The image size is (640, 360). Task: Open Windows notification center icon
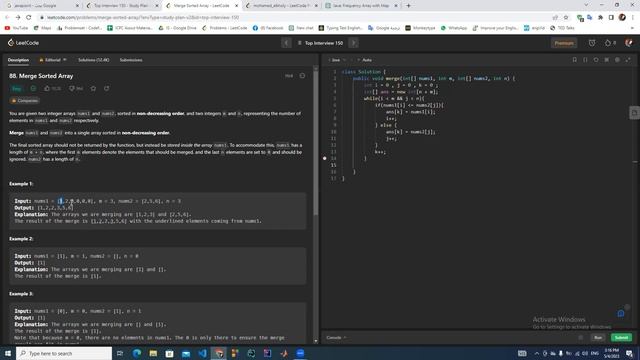(630, 353)
